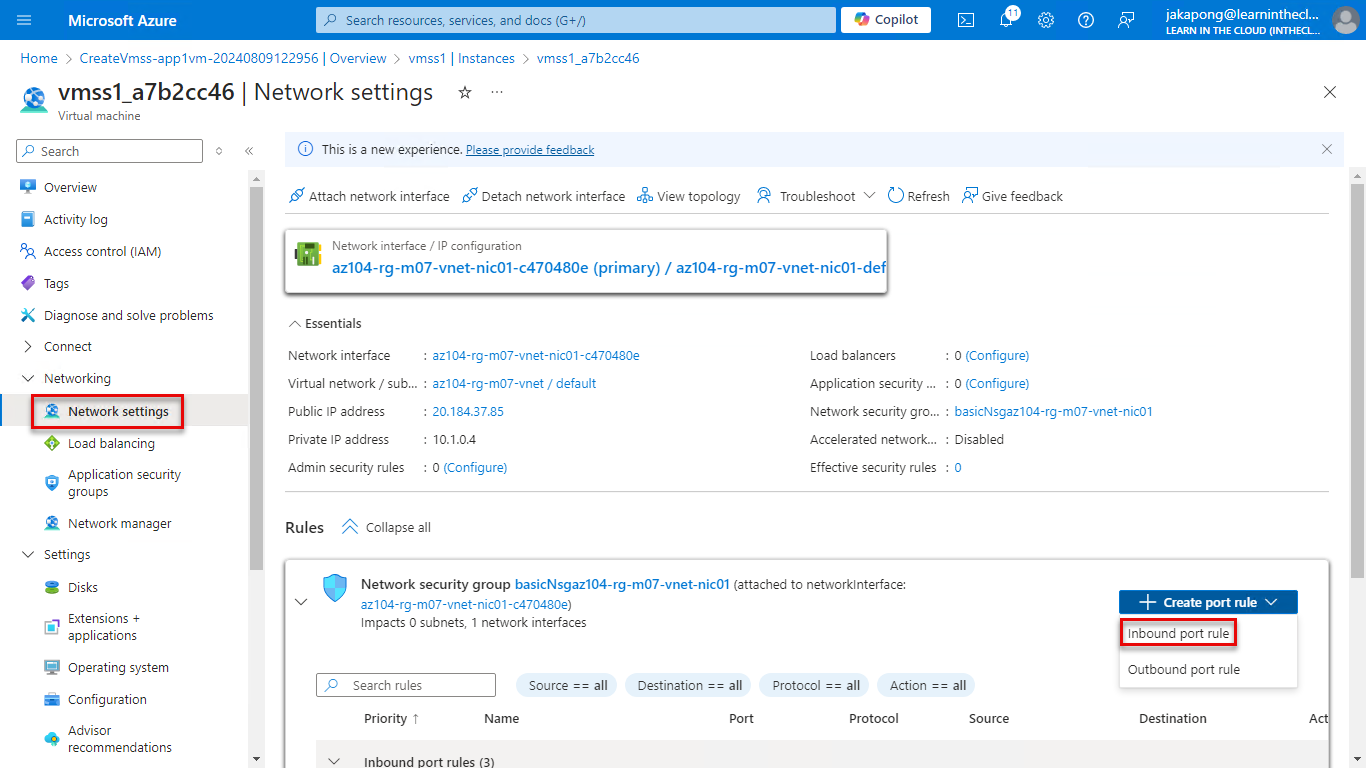1366x768 pixels.
Task: Open Disks
Action: click(82, 587)
